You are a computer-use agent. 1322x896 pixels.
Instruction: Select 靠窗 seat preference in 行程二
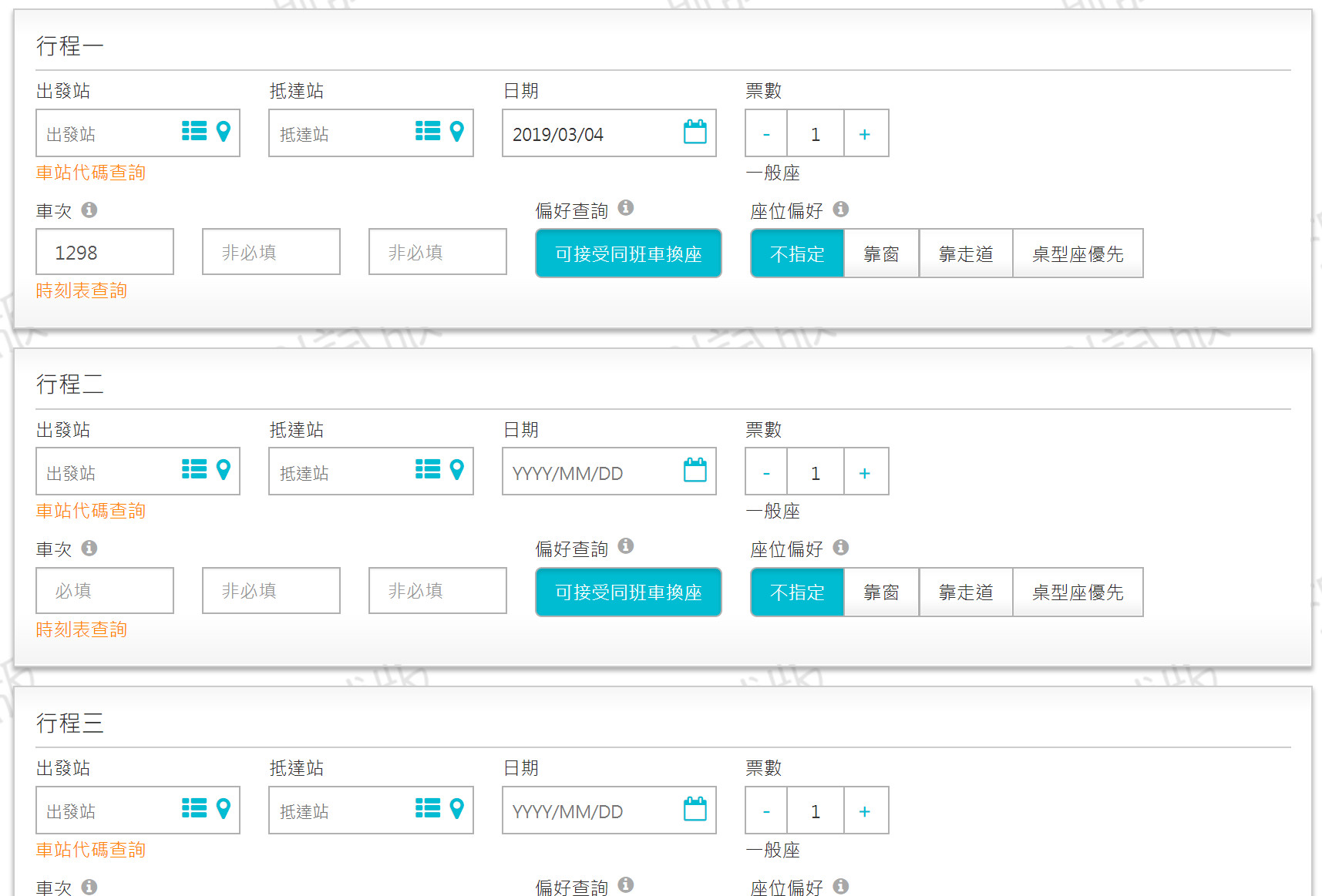pos(881,592)
